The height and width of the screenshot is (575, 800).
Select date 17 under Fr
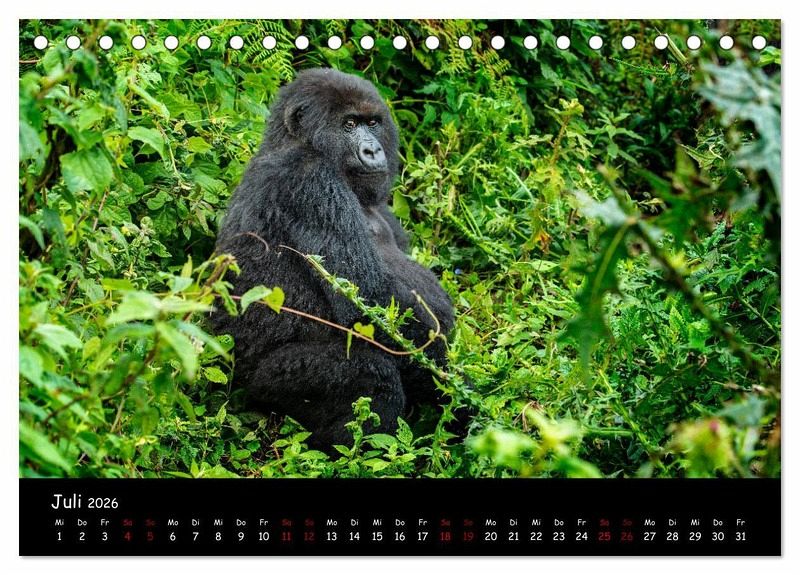[422, 536]
